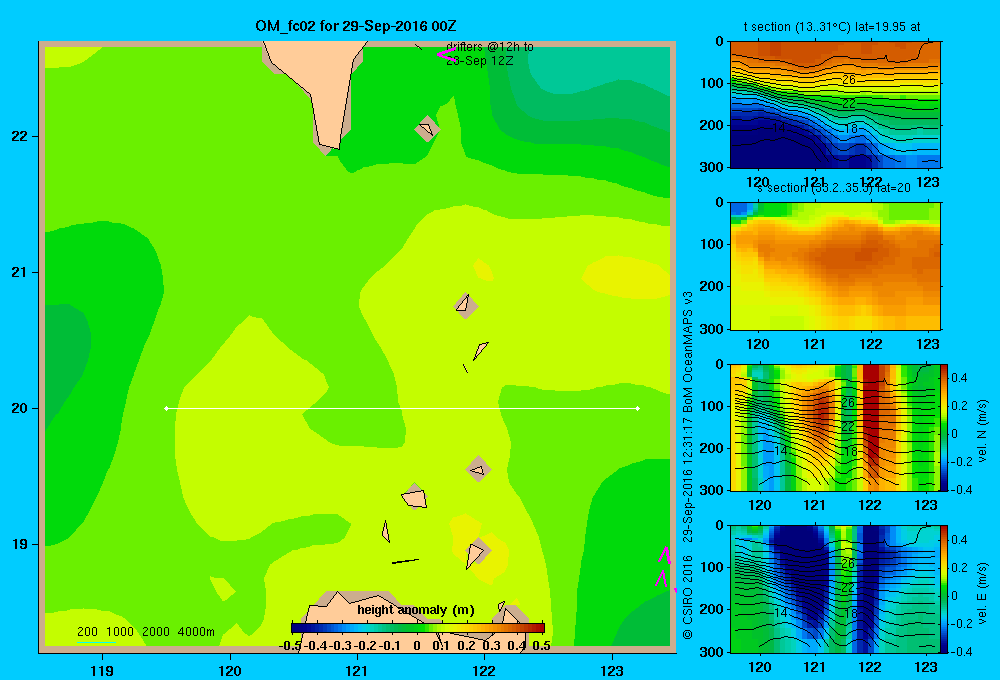Screen dimensions: 1000x680
Task: Click the 0 tick on the height anomaly colorbar
Action: click(x=416, y=646)
